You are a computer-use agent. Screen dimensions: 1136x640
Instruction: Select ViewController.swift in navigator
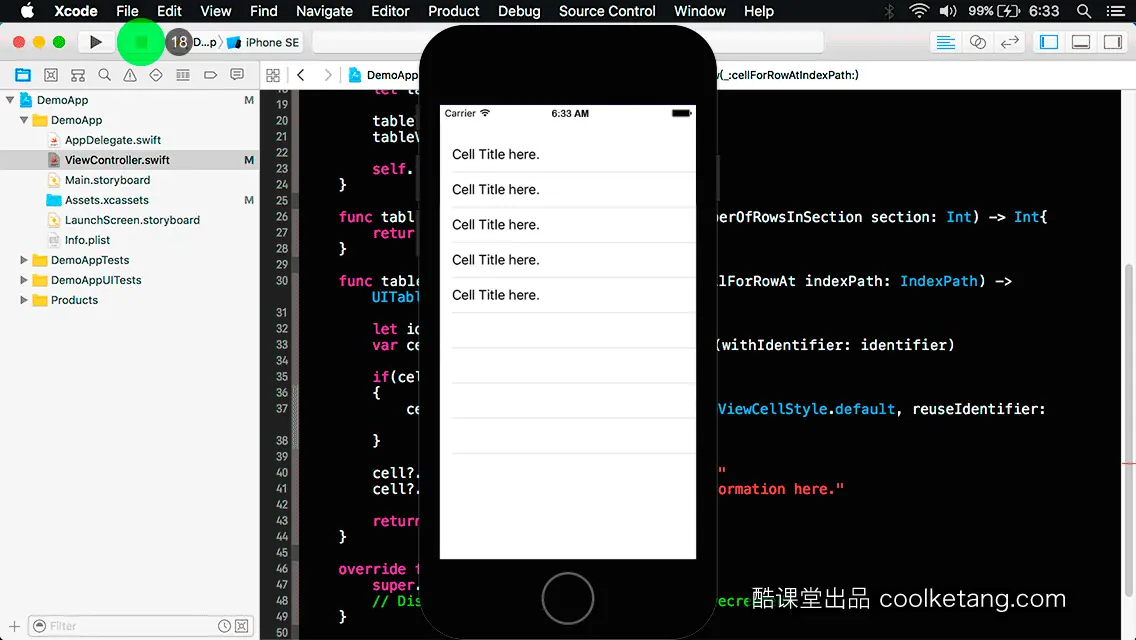[117, 160]
